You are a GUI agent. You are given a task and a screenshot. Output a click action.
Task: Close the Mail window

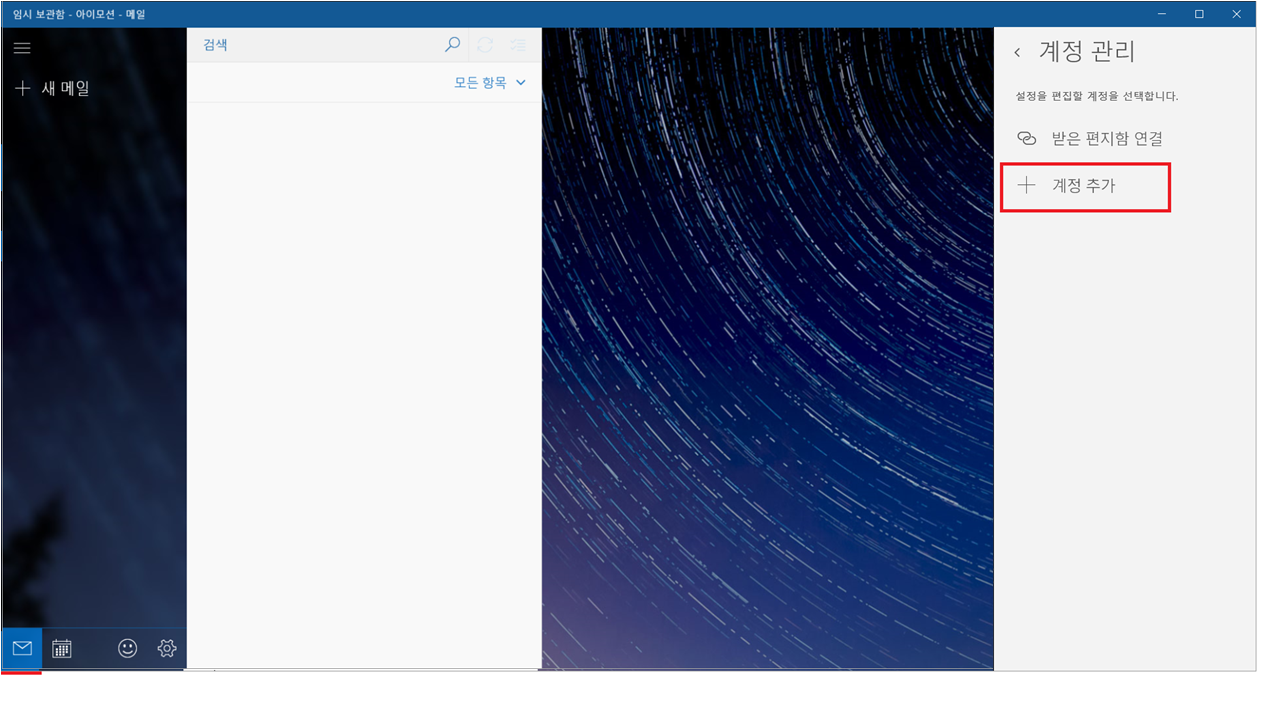click(1237, 14)
